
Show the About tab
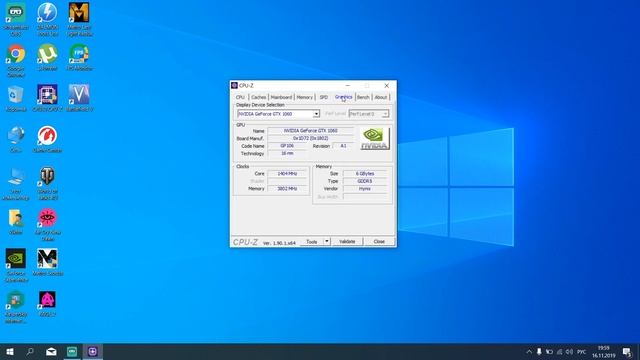coord(381,97)
